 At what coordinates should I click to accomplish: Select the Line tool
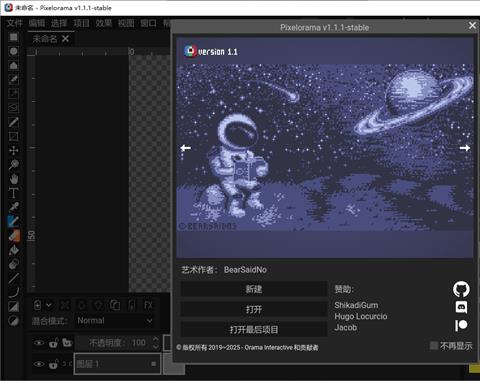(x=13, y=278)
